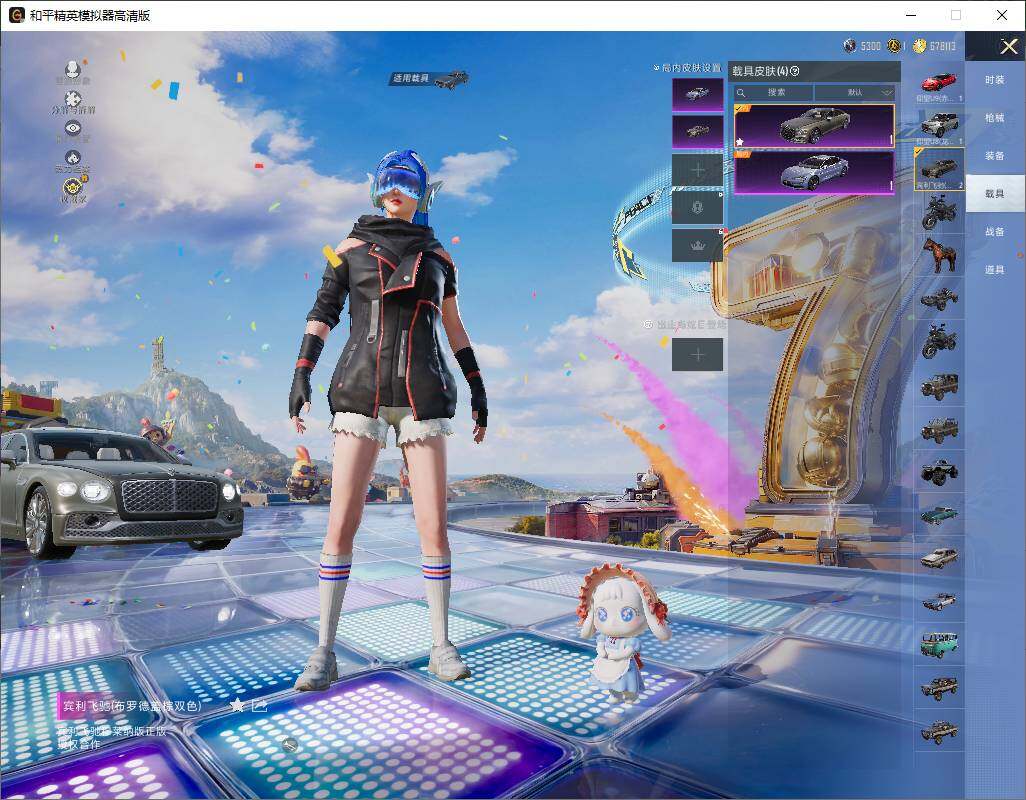This screenshot has width=1026, height=800.
Task: Choose the brown horse in the vehicle list
Action: click(939, 254)
